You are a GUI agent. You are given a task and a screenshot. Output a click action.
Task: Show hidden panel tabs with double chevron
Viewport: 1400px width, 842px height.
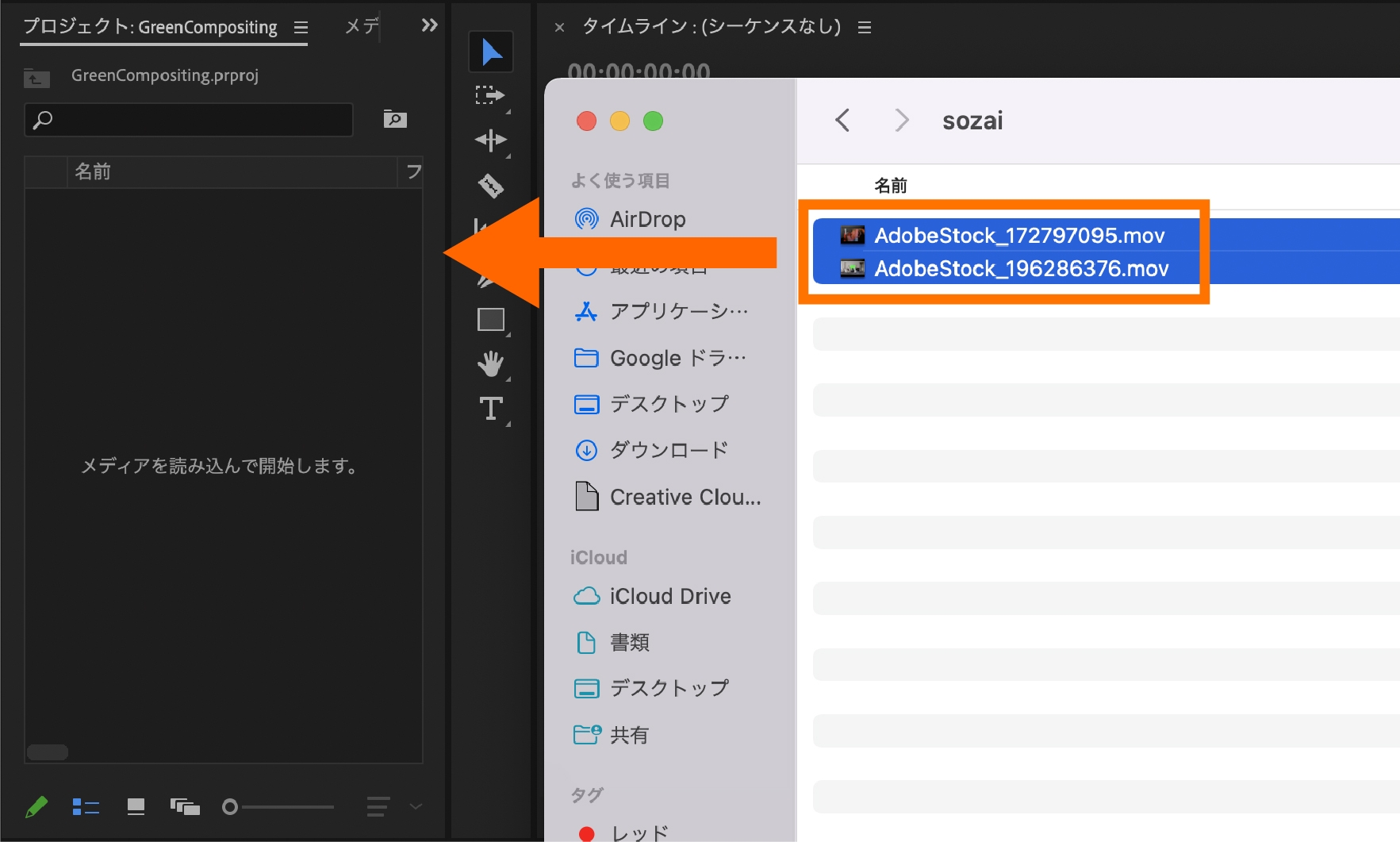[429, 25]
